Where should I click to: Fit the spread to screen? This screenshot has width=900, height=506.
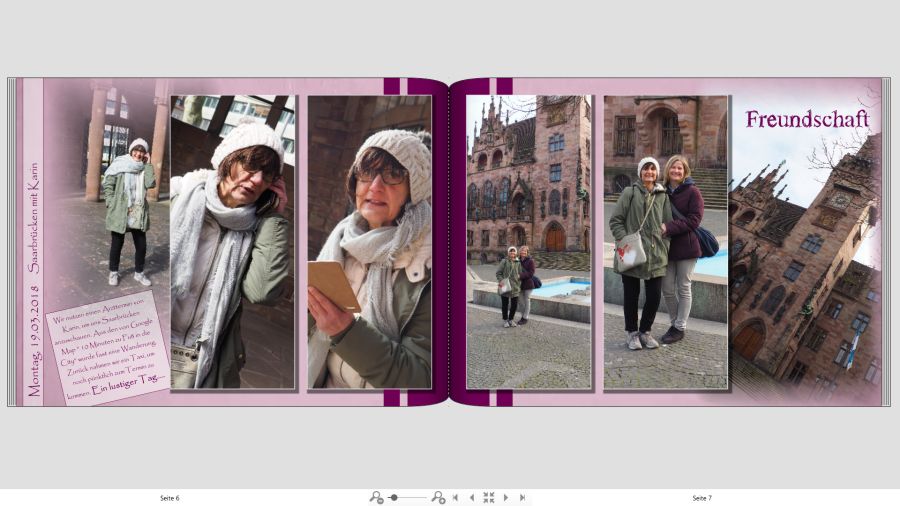click(x=489, y=497)
